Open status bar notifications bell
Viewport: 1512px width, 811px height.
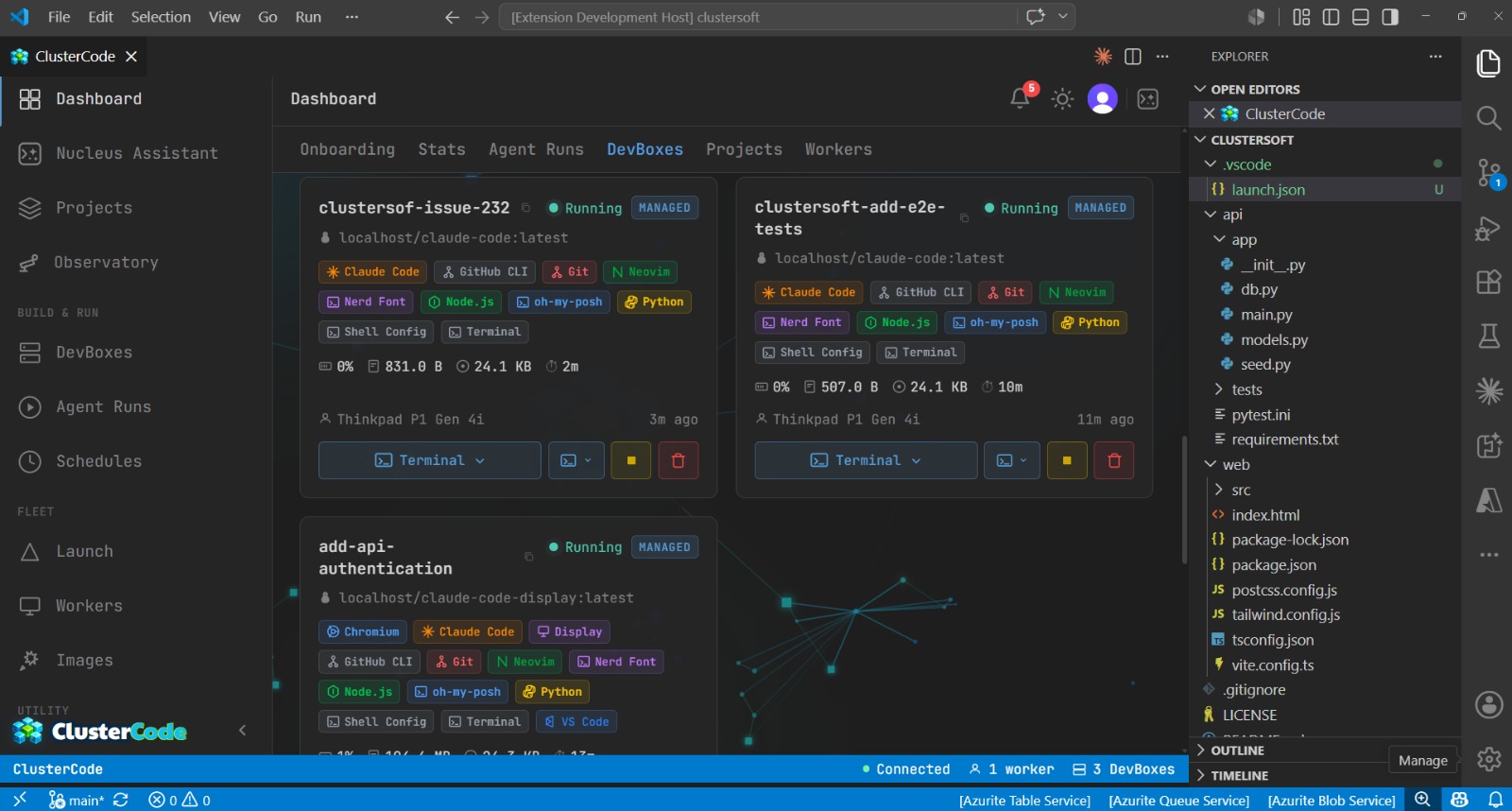1496,800
